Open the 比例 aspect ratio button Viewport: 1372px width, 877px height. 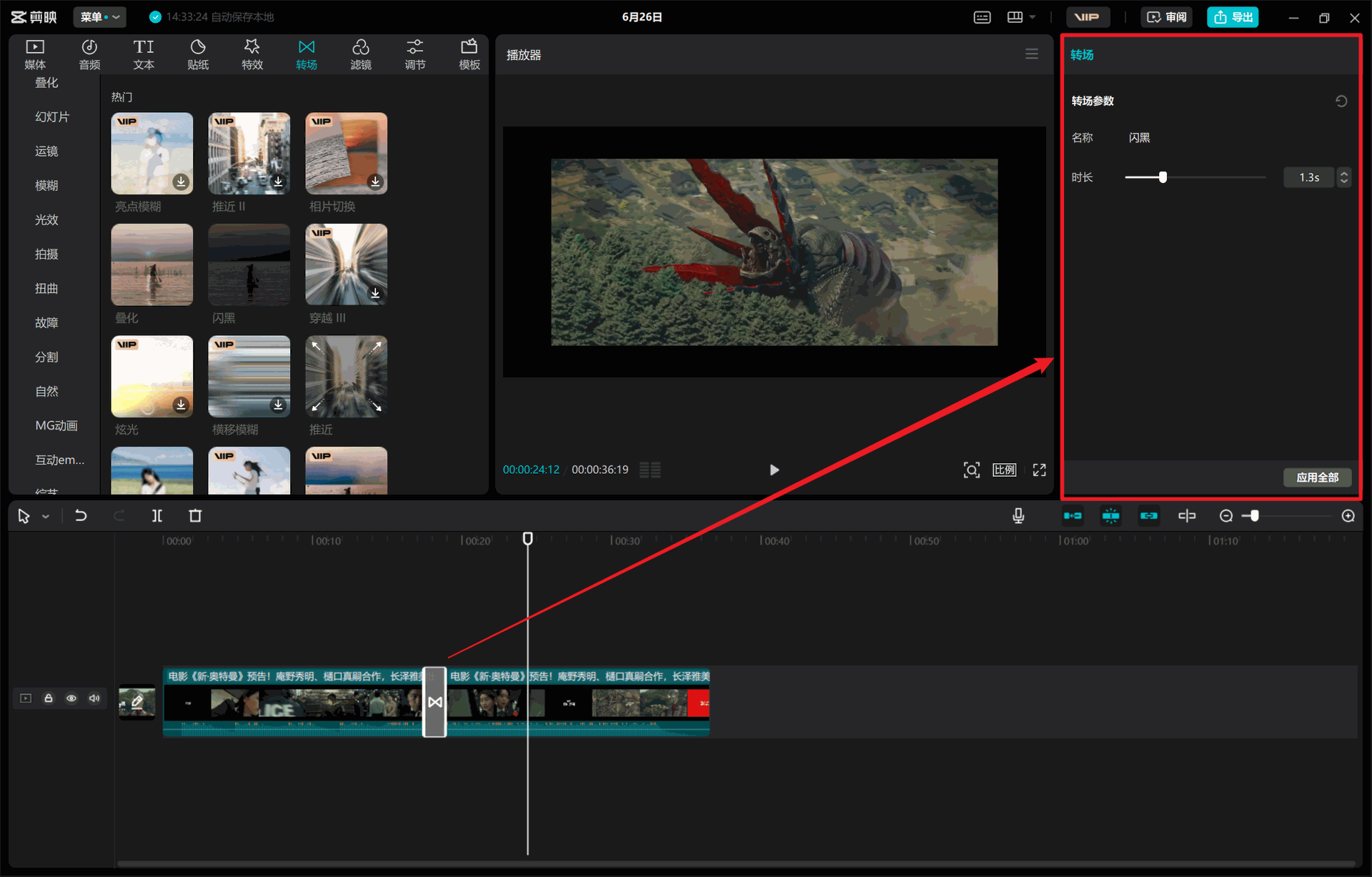pyautogui.click(x=1004, y=470)
